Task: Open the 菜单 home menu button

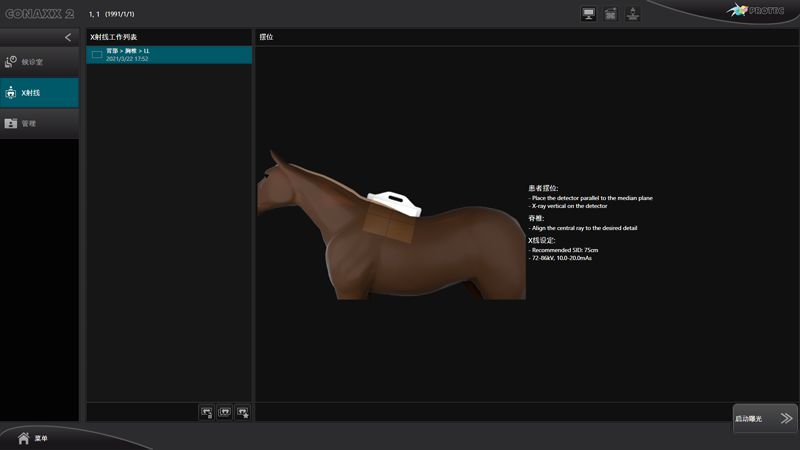Action: click(32, 438)
